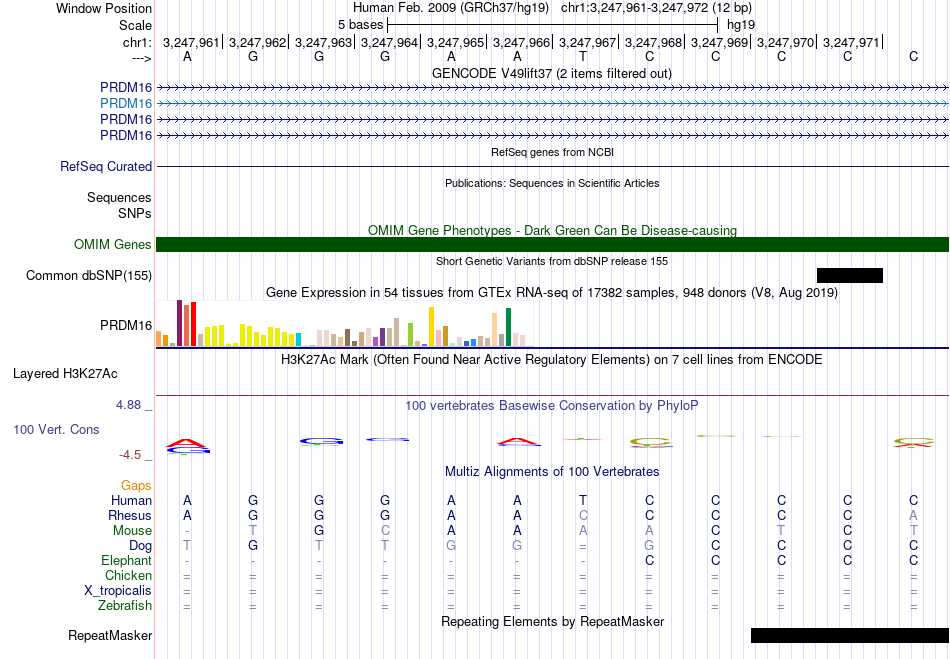
Task: Click the Scale label on the left
Action: 136,26
